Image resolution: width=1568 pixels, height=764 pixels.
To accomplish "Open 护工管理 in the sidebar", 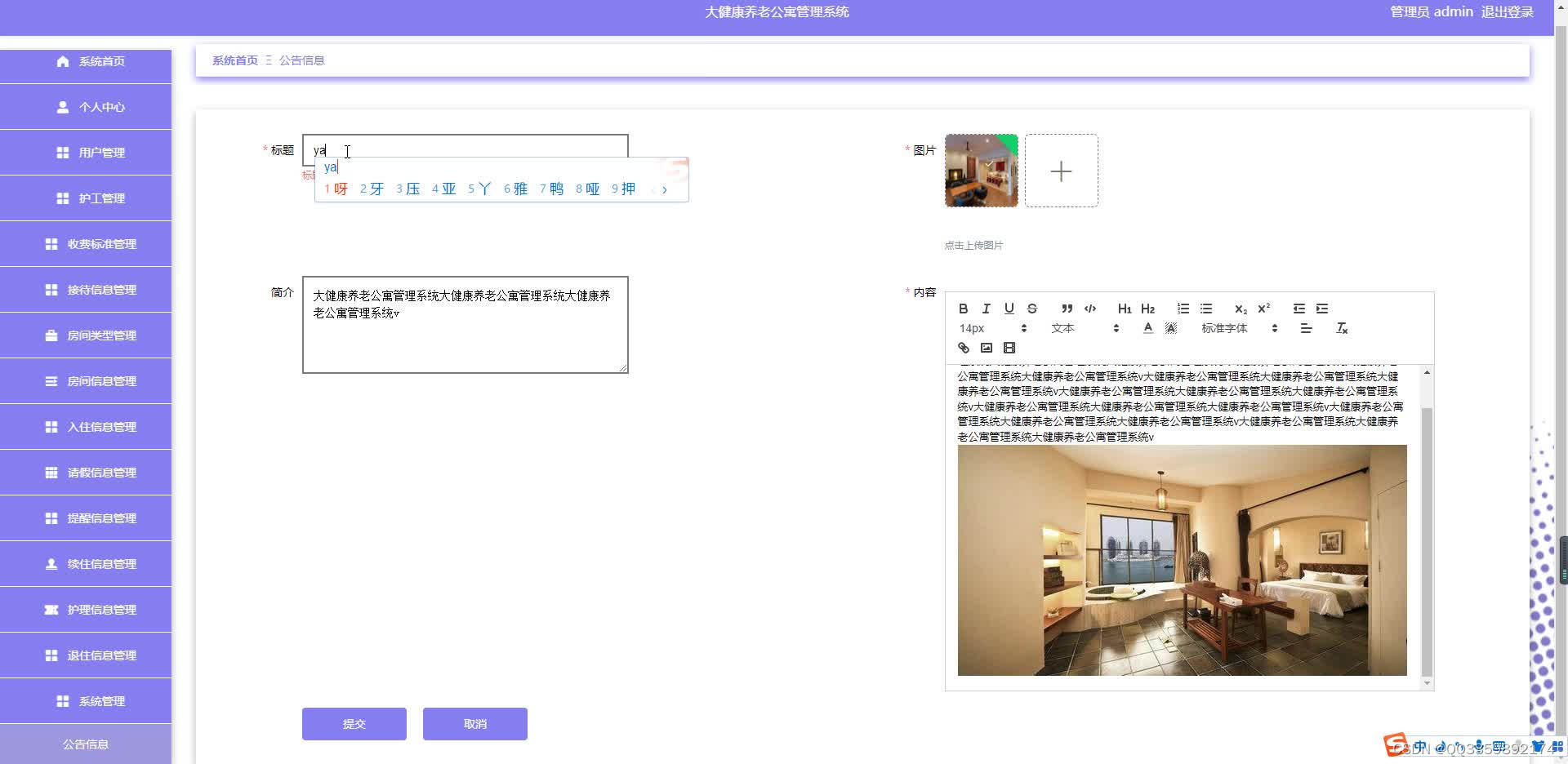I will [x=86, y=198].
